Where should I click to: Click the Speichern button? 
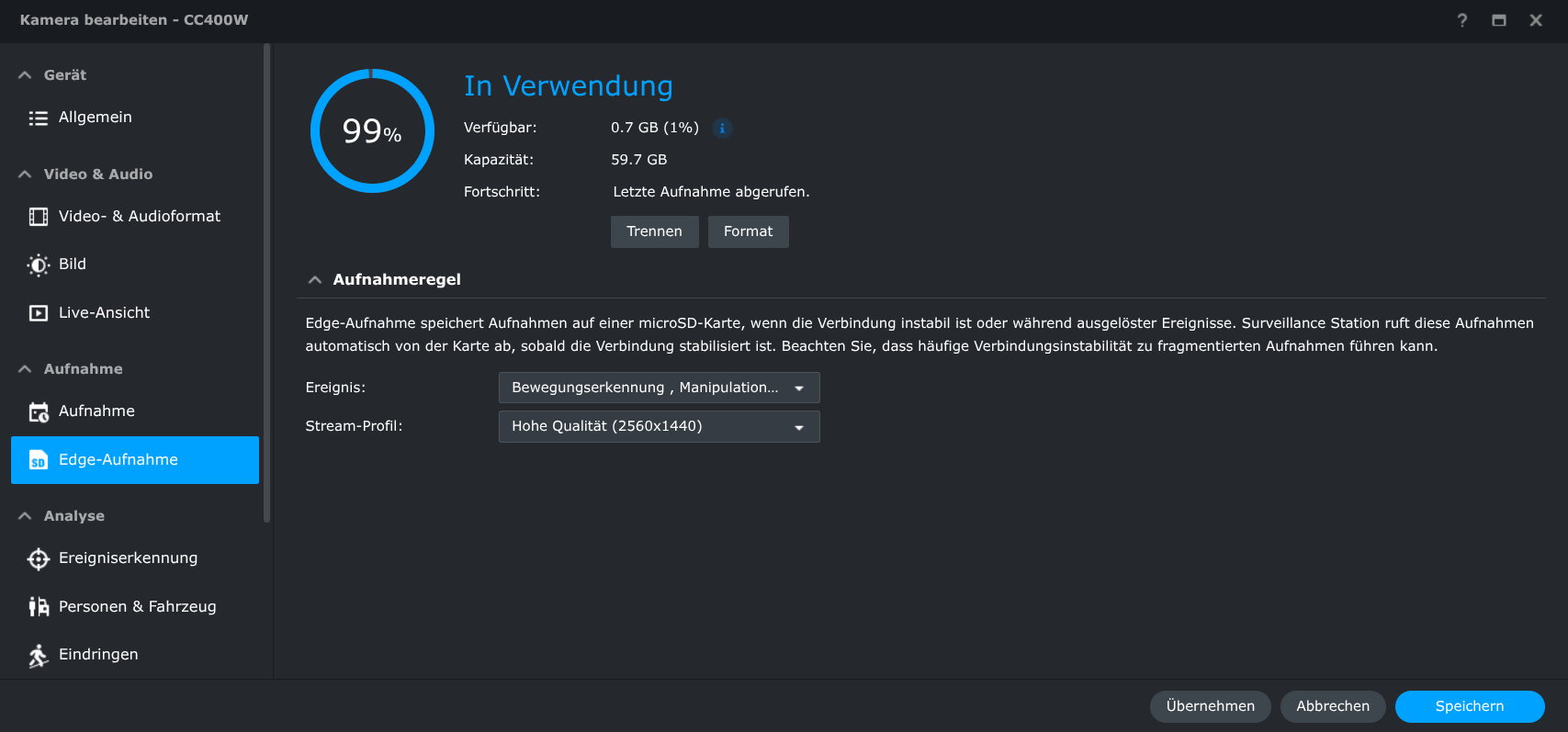point(1469,706)
